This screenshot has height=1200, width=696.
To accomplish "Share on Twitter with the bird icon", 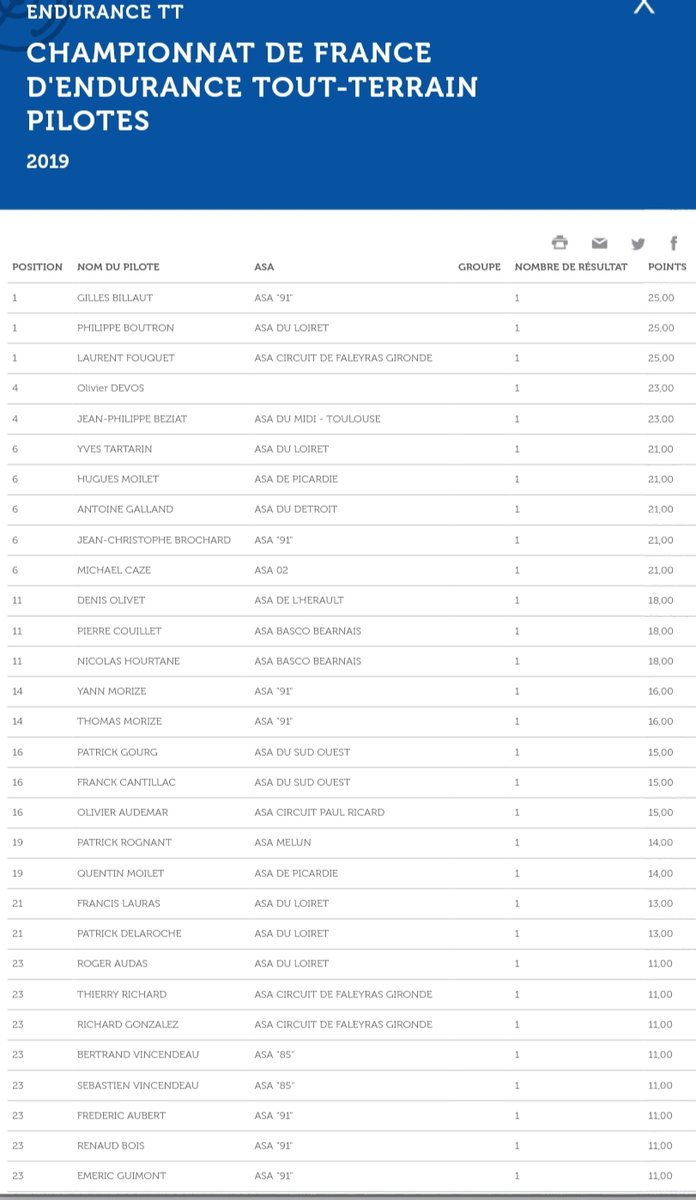I will 638,243.
